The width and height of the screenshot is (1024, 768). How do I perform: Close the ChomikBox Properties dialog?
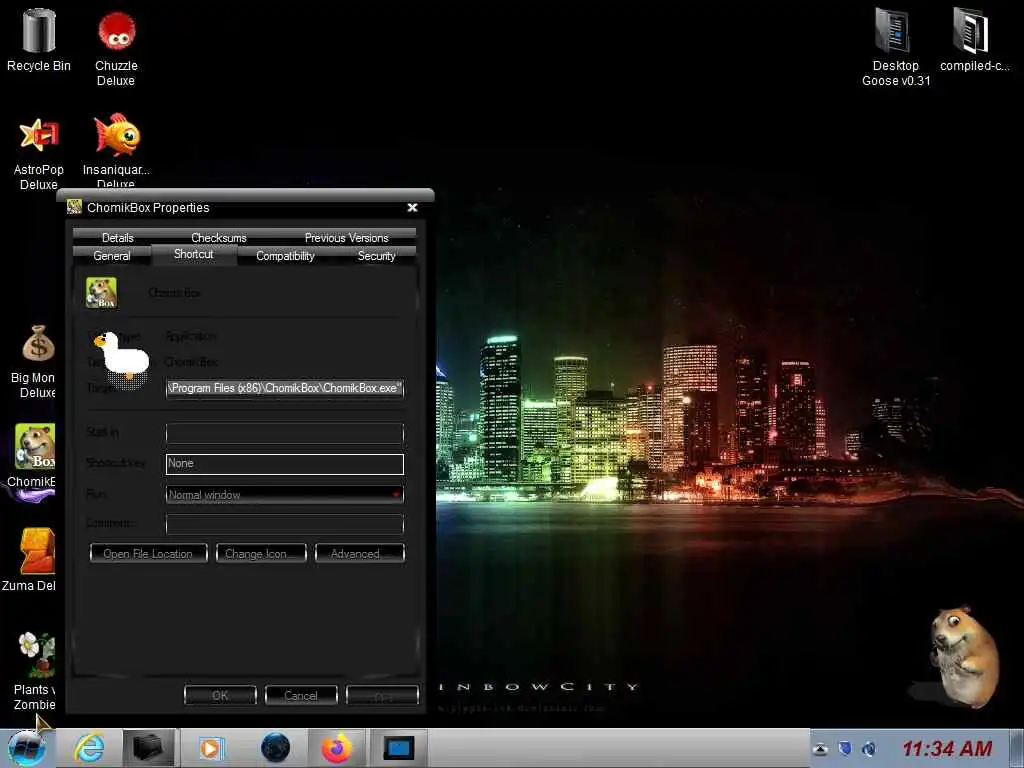pos(412,207)
